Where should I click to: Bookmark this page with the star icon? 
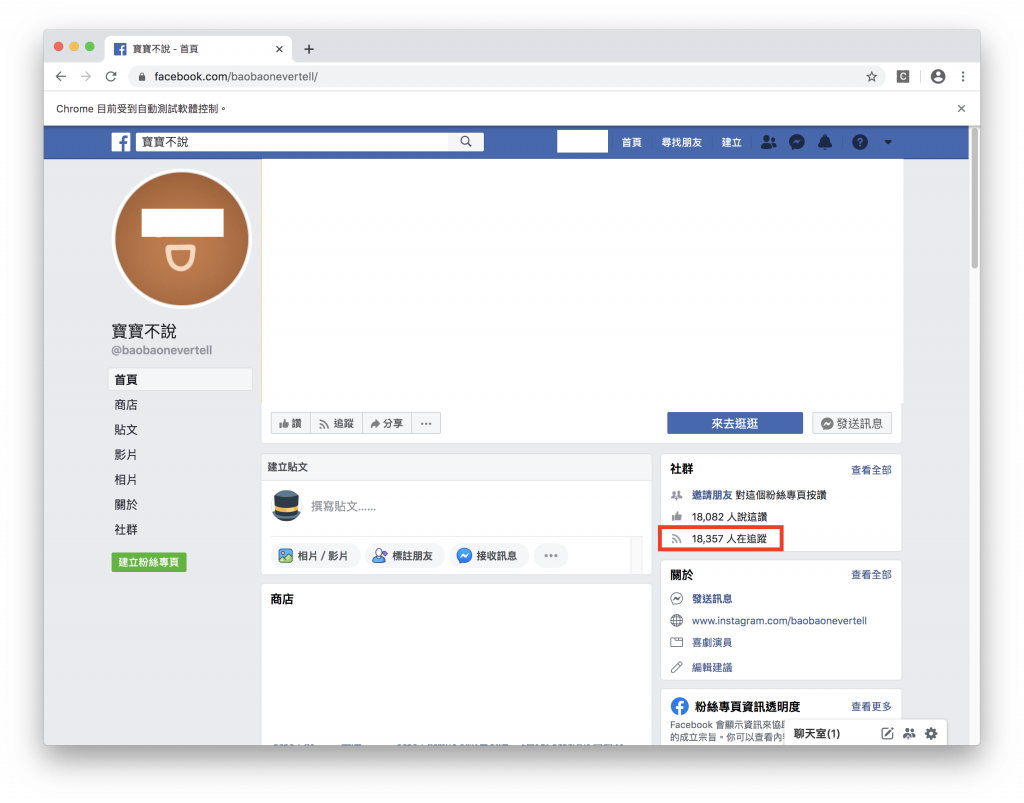872,76
